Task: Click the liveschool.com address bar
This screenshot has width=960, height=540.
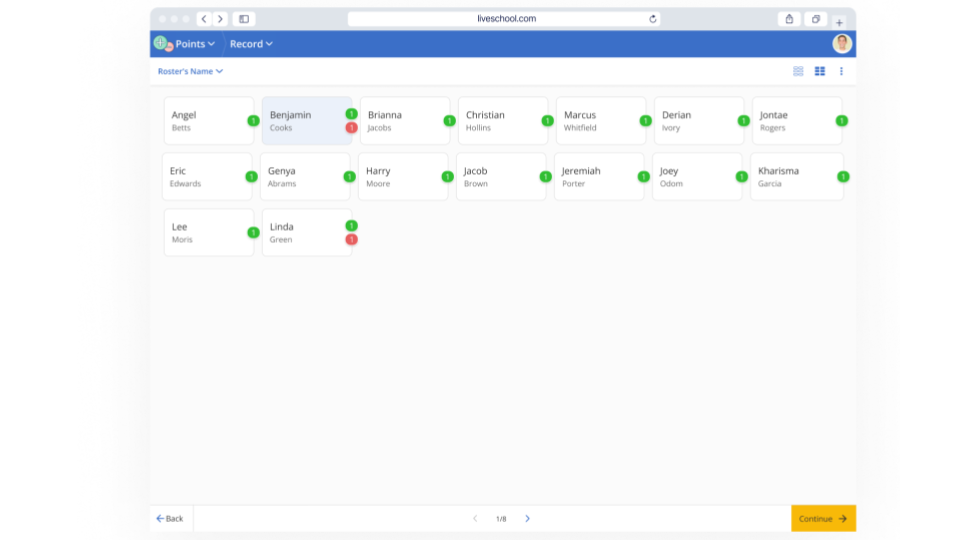Action: click(x=503, y=19)
